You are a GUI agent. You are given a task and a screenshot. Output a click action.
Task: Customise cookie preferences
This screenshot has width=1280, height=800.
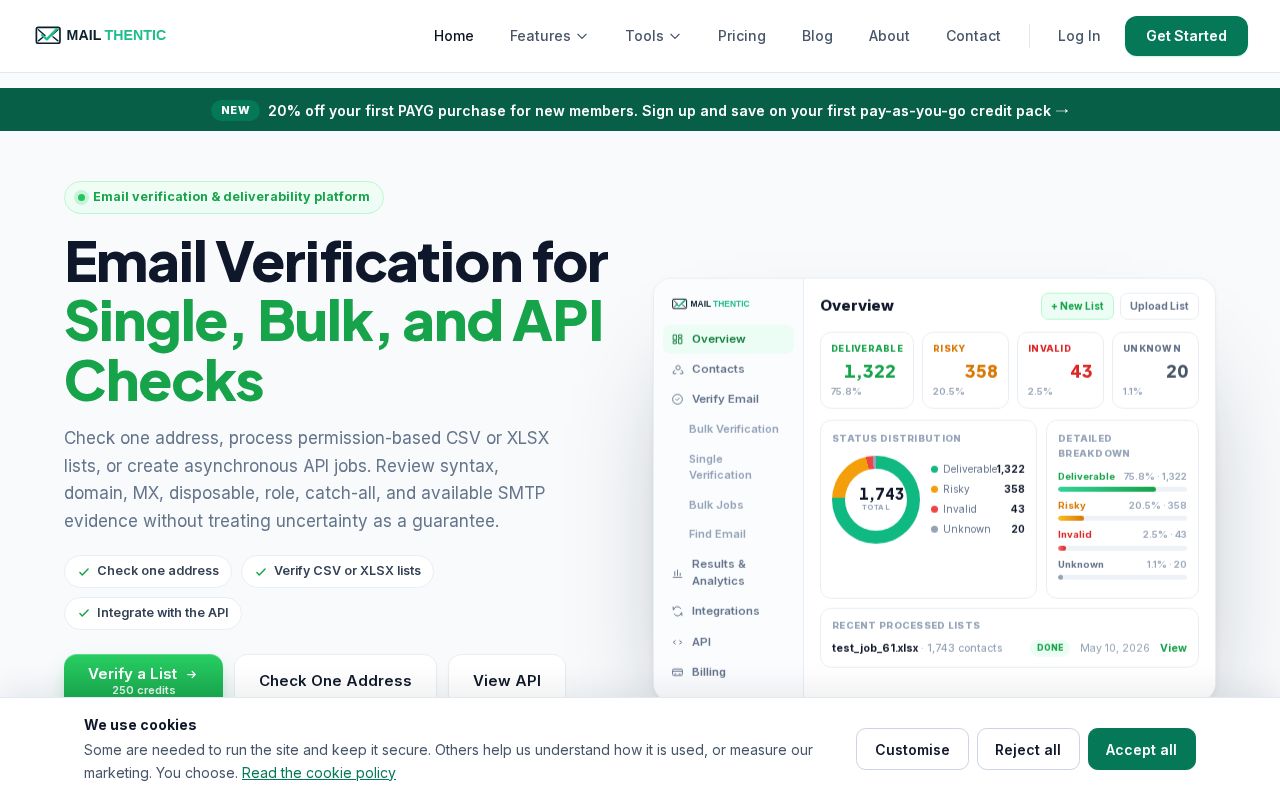912,749
